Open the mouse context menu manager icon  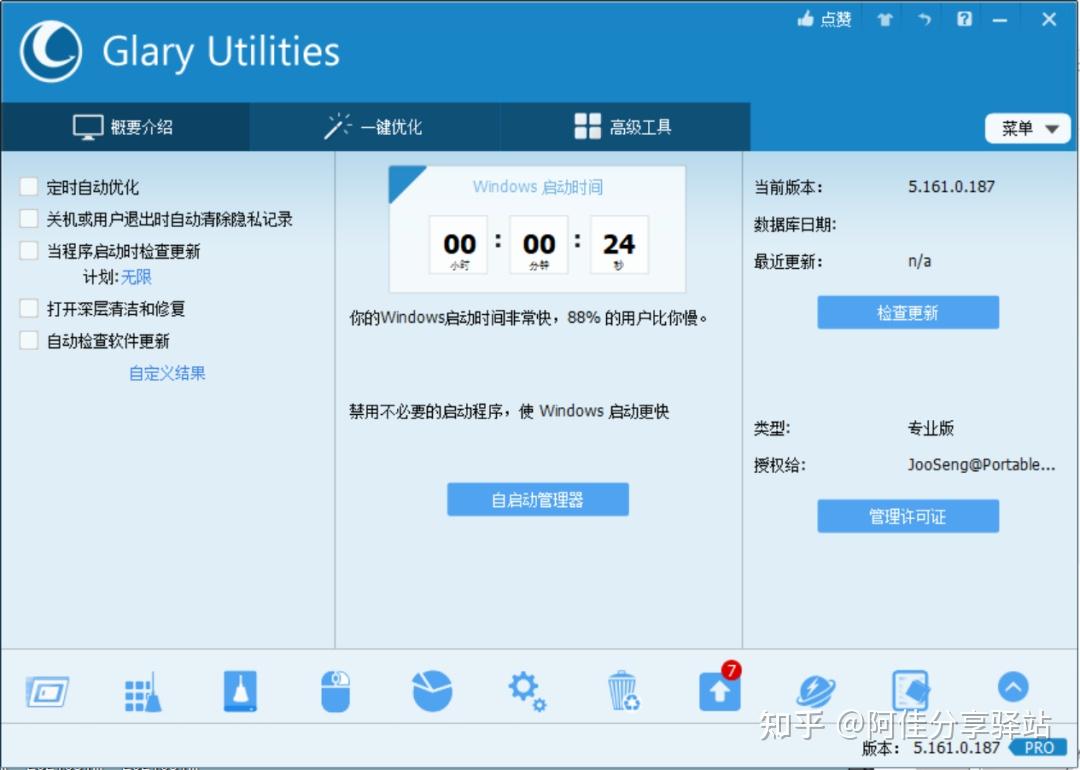pyautogui.click(x=335, y=691)
